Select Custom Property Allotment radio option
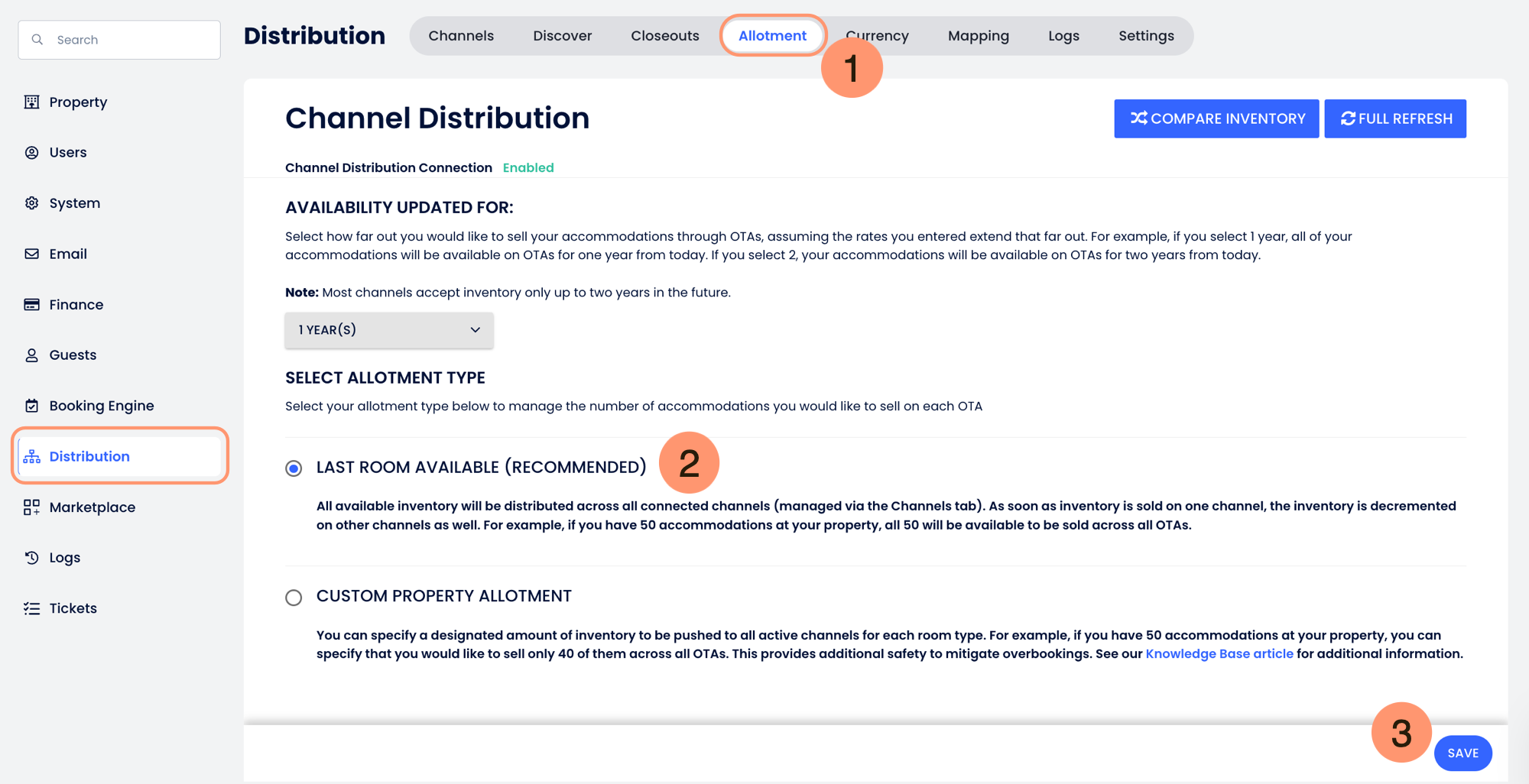Screen dimensions: 1529x784 [x=294, y=598]
